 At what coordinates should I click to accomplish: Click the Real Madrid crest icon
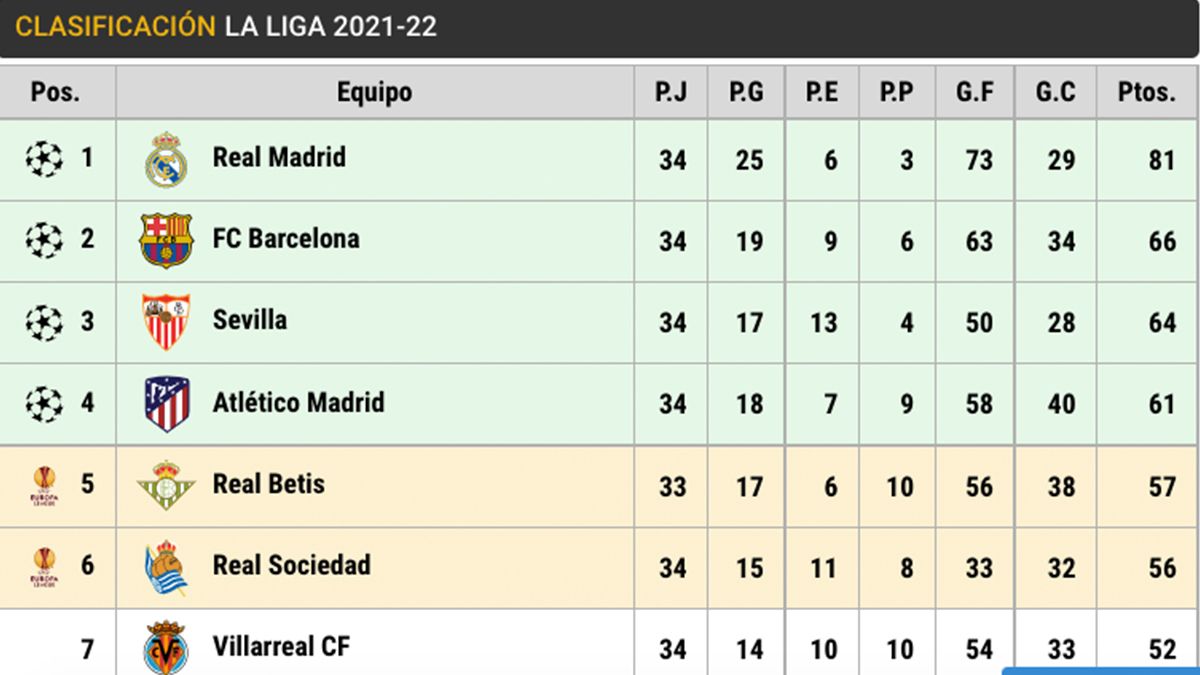click(166, 159)
